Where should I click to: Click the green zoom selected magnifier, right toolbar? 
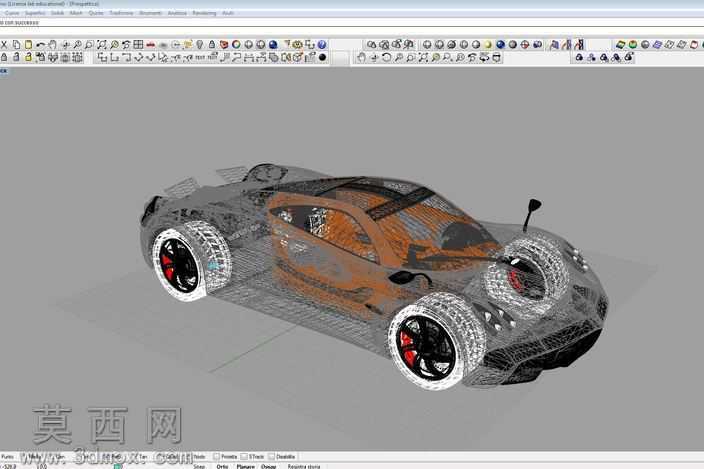coord(435,57)
